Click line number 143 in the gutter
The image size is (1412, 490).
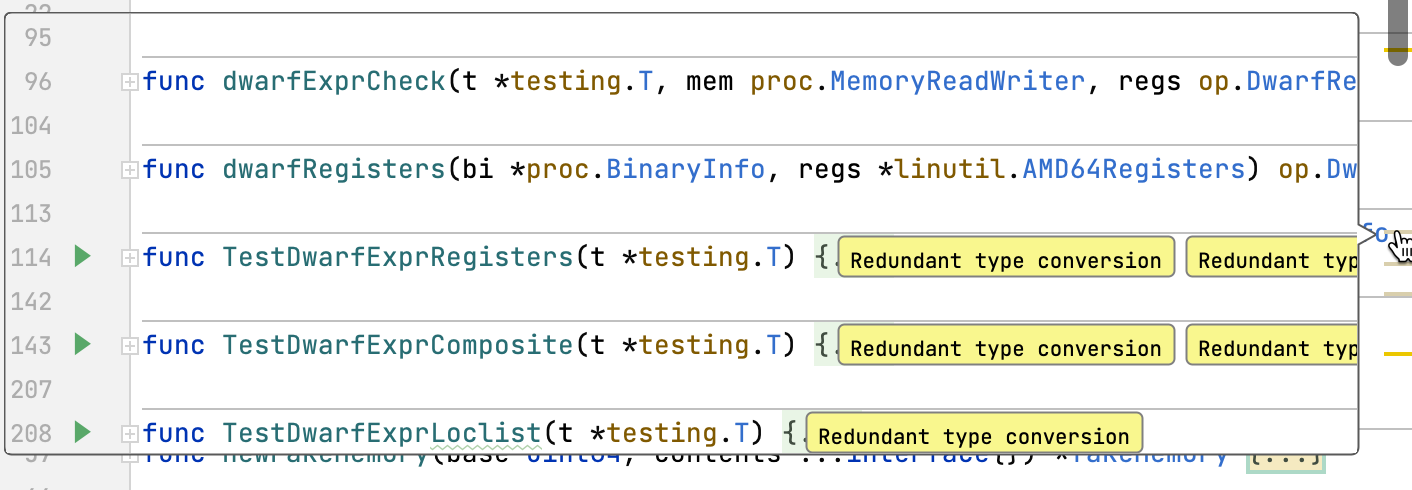click(31, 345)
